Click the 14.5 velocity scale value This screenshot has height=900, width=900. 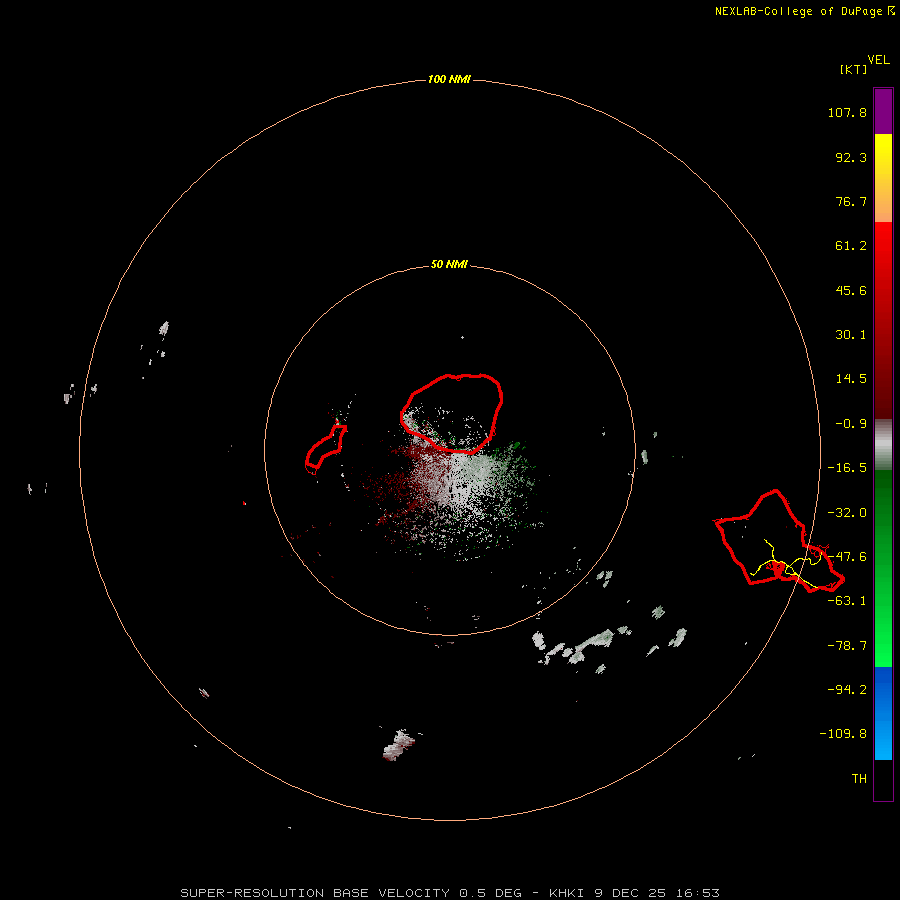coord(851,379)
